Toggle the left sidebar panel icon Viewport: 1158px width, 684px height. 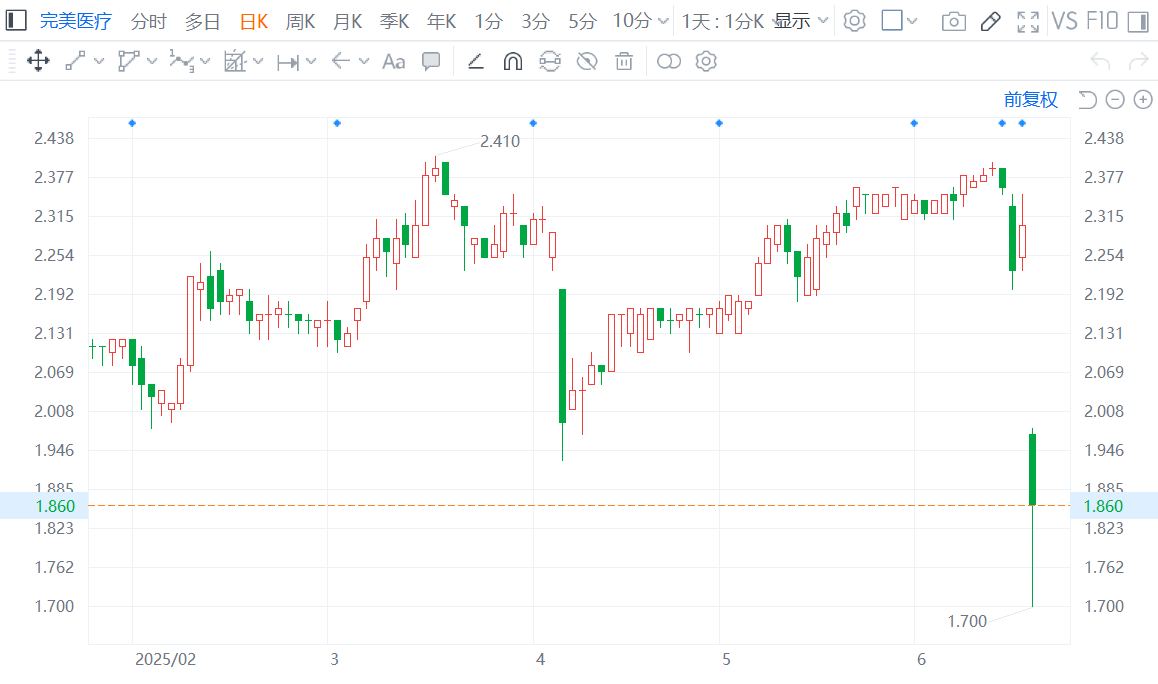coord(16,20)
